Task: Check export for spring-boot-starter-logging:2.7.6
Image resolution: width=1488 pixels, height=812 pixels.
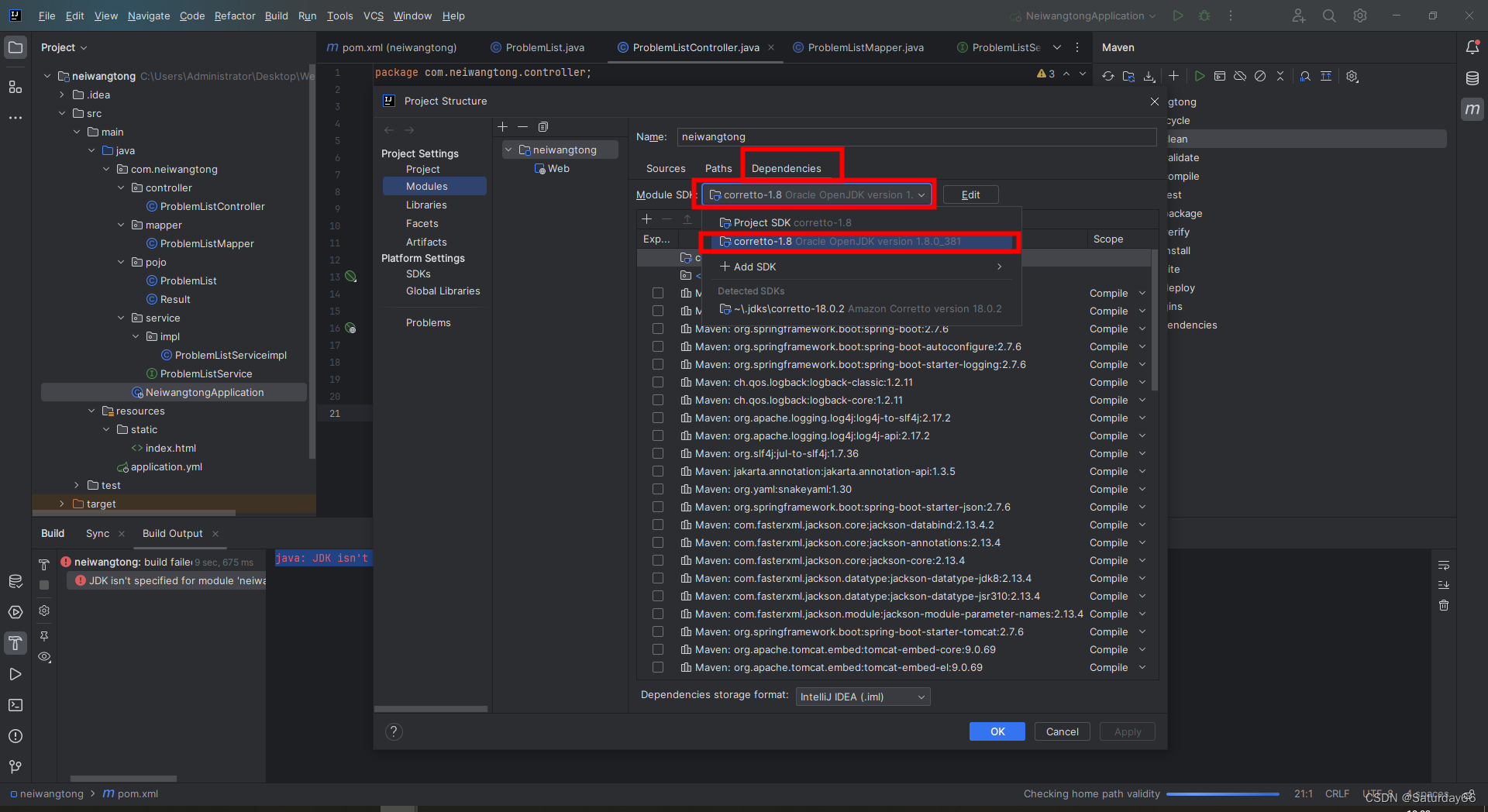Action: click(658, 364)
